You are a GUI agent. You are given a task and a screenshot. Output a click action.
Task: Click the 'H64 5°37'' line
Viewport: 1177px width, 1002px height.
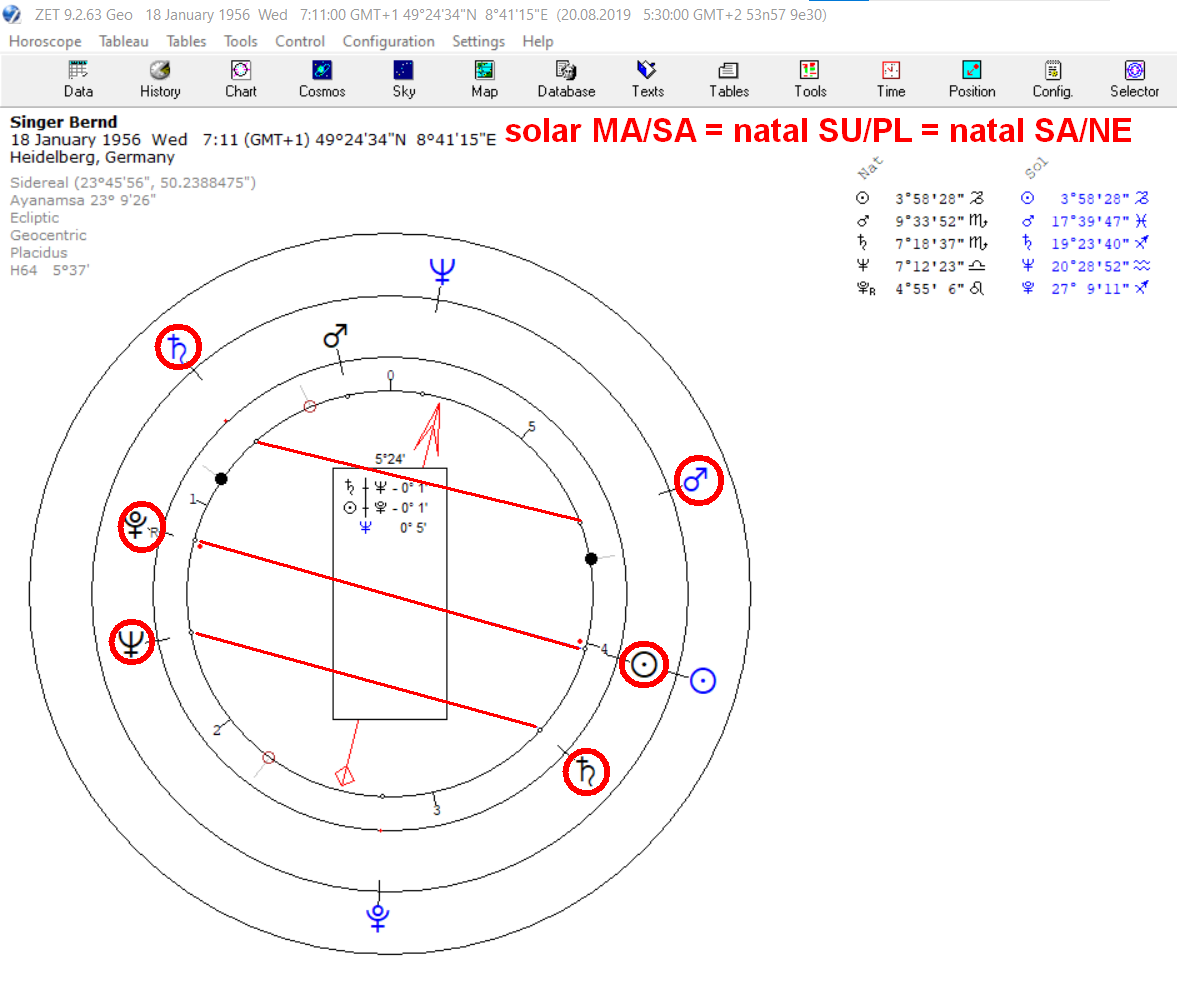point(50,269)
